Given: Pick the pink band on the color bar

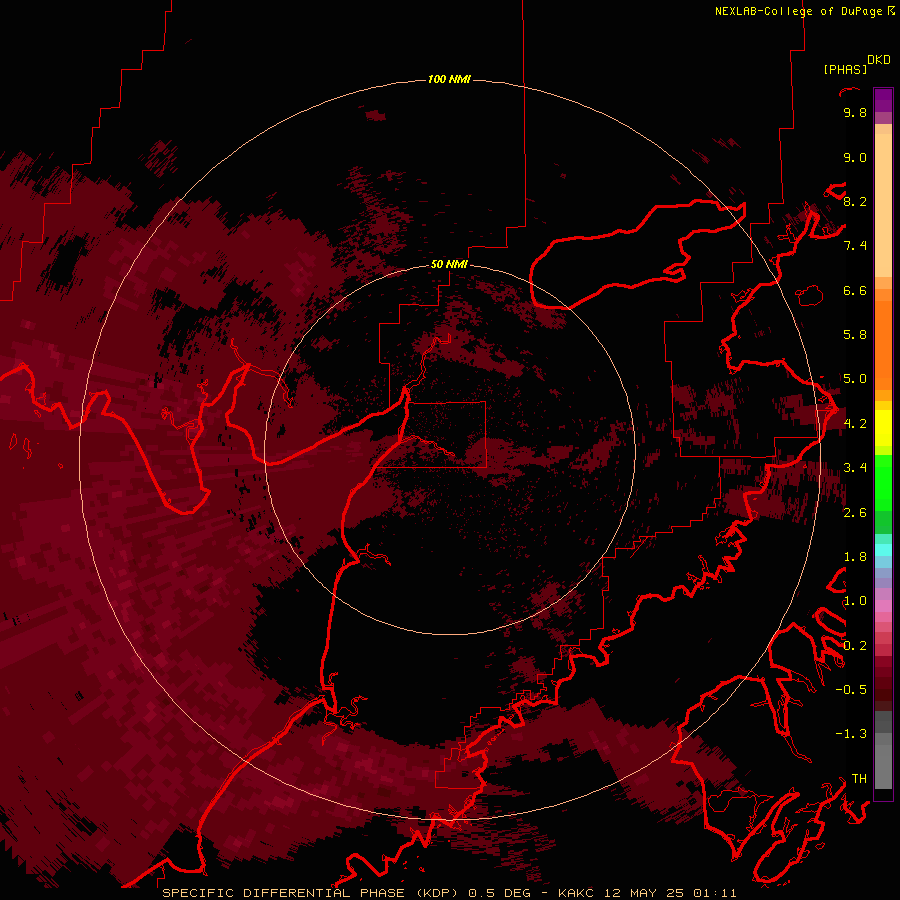Looking at the screenshot, I should click(883, 606).
